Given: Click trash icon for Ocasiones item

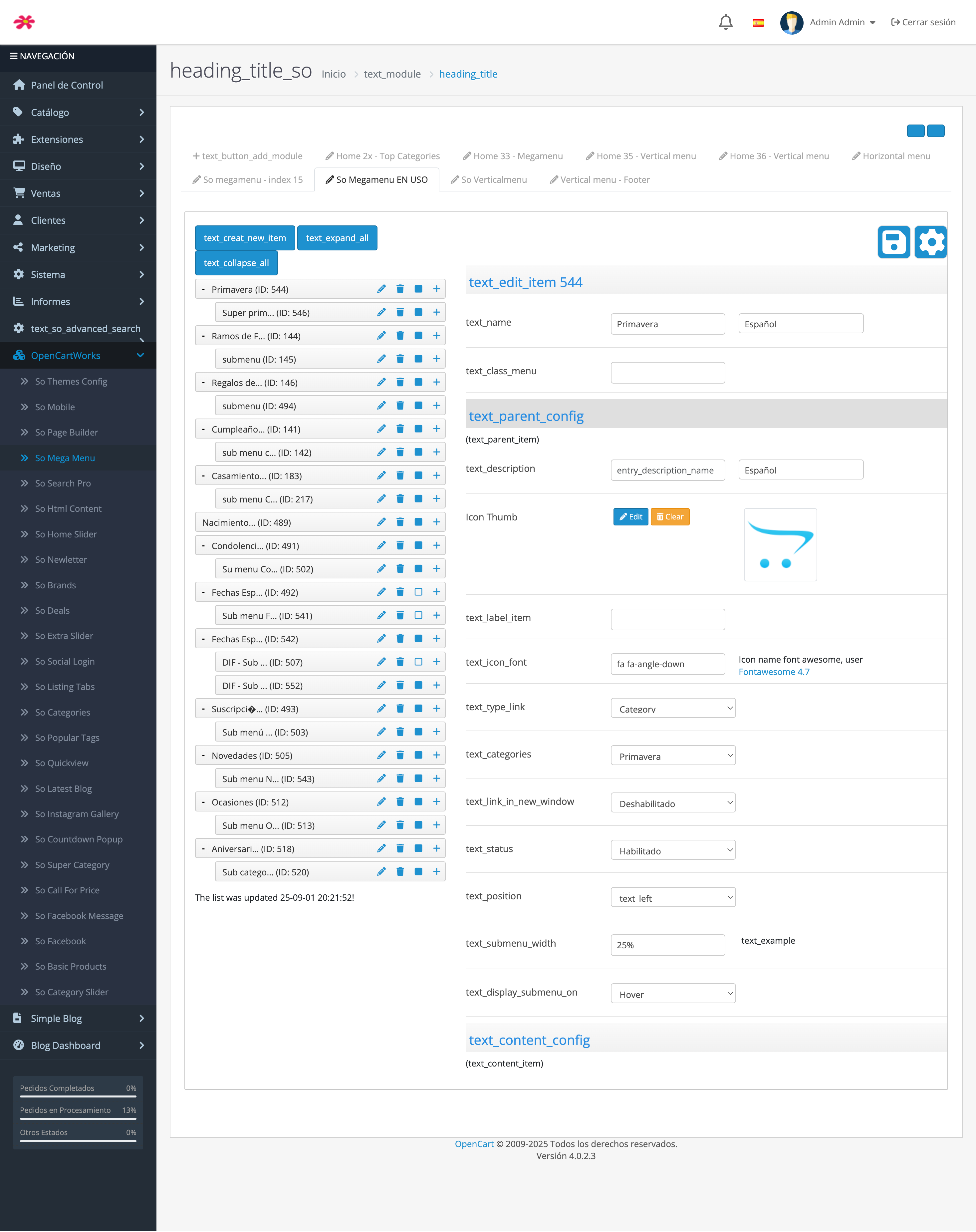Looking at the screenshot, I should click(400, 802).
